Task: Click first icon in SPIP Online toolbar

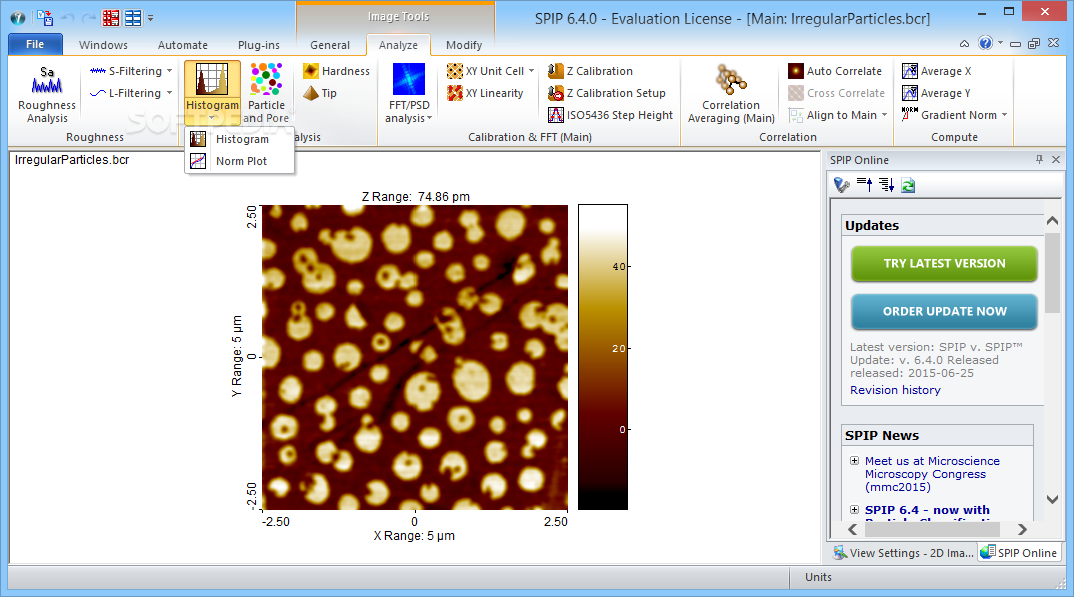Action: [x=842, y=185]
